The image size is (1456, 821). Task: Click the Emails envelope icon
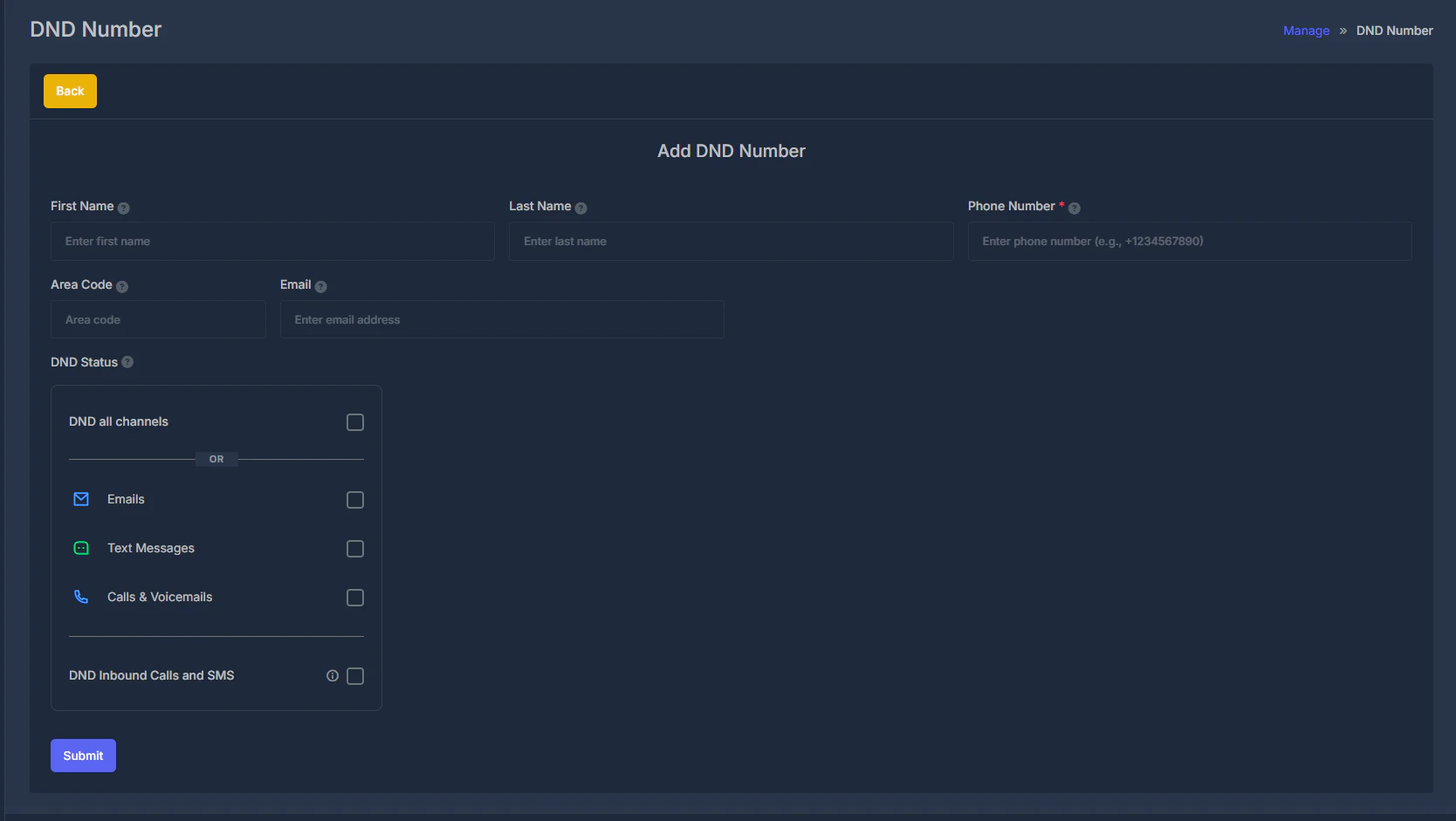coord(81,499)
